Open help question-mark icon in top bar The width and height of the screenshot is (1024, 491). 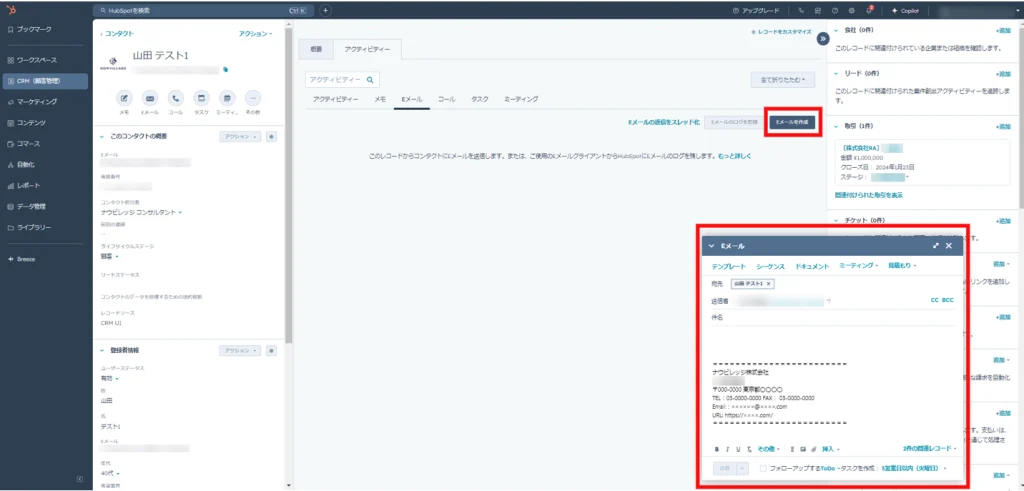[835, 10]
